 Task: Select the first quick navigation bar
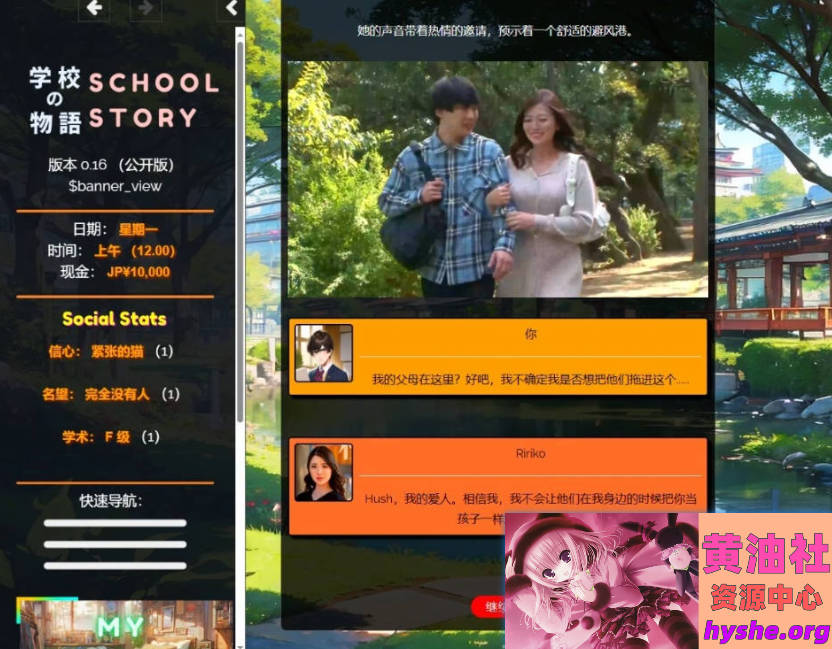coord(115,523)
